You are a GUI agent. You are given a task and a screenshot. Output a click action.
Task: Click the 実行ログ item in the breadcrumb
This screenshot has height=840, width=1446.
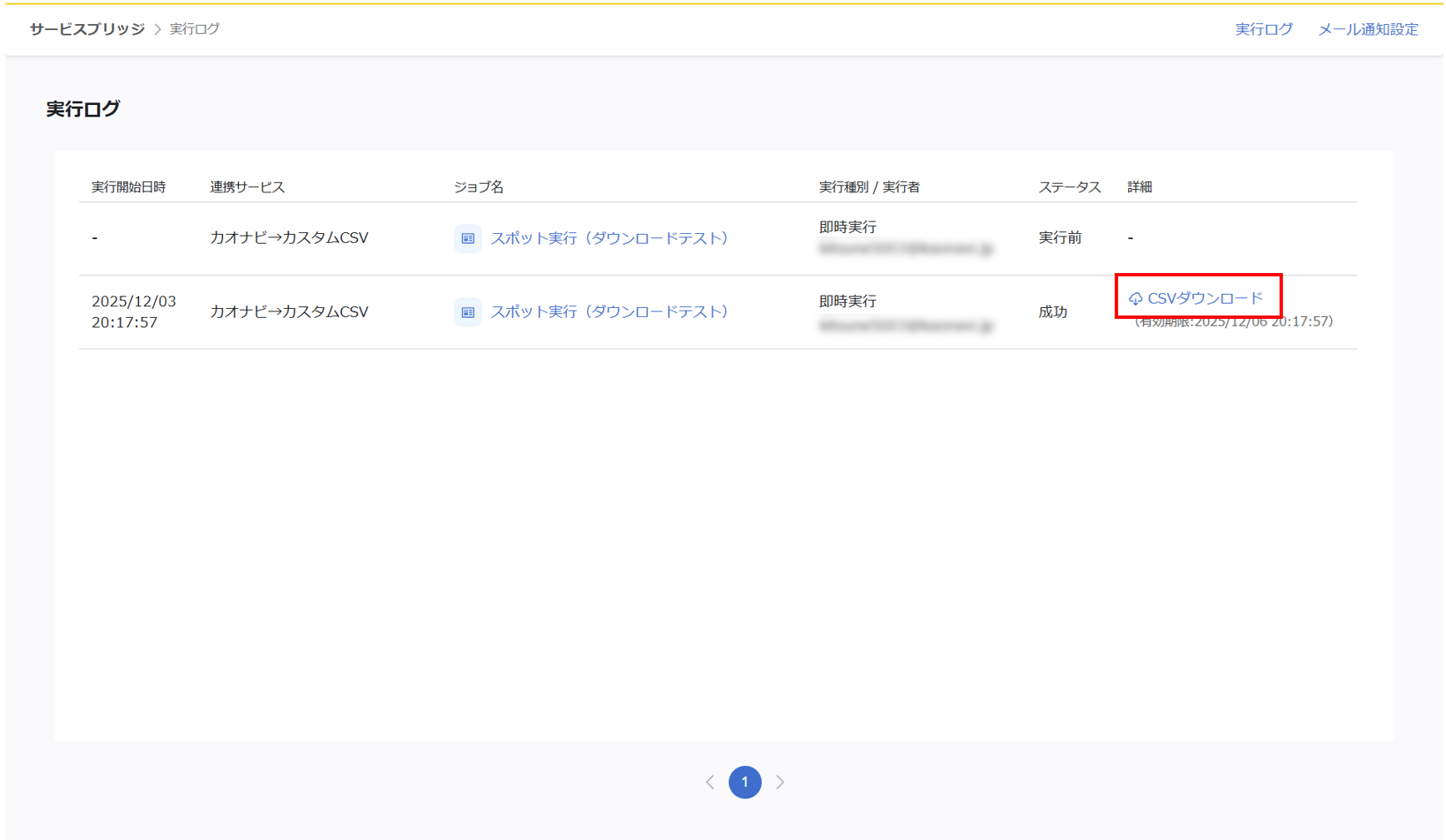tap(195, 29)
